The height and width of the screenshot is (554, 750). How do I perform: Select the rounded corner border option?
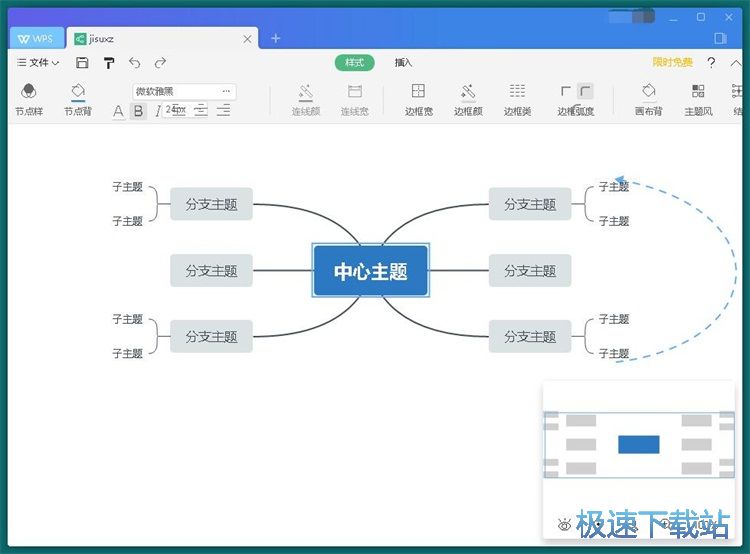[585, 91]
